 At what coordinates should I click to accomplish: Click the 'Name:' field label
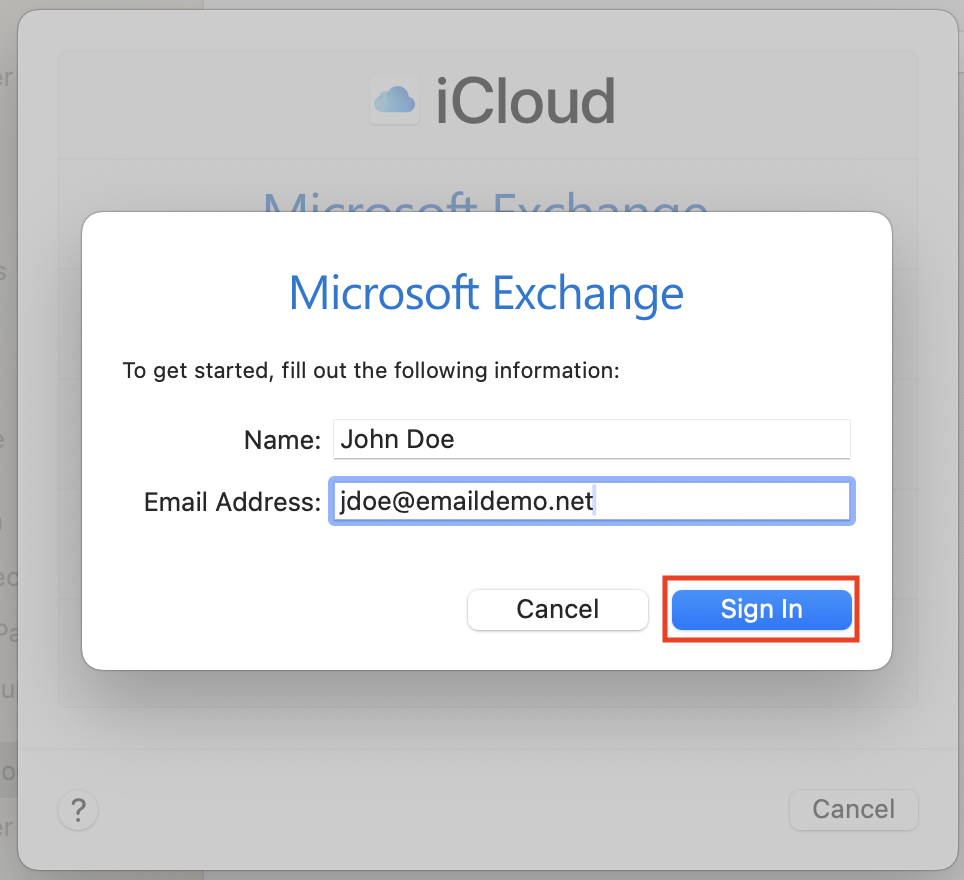click(282, 440)
